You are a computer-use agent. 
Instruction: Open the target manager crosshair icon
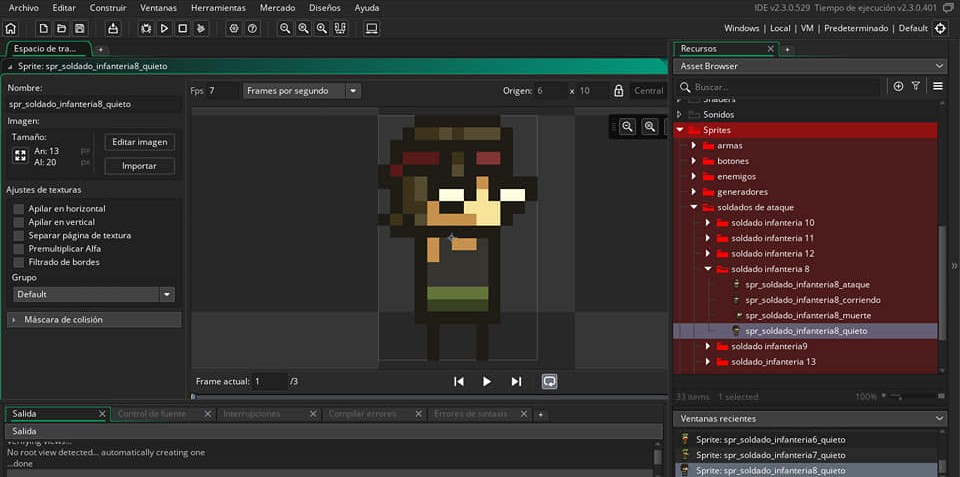click(940, 28)
